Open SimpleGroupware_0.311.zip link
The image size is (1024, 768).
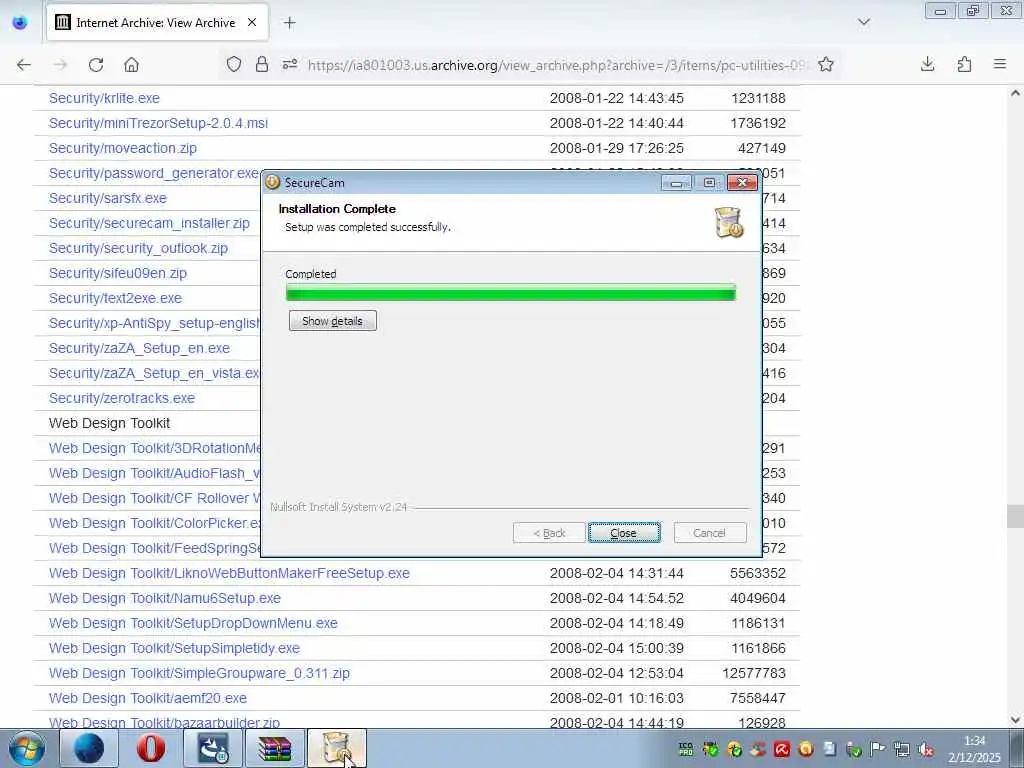click(x=199, y=673)
